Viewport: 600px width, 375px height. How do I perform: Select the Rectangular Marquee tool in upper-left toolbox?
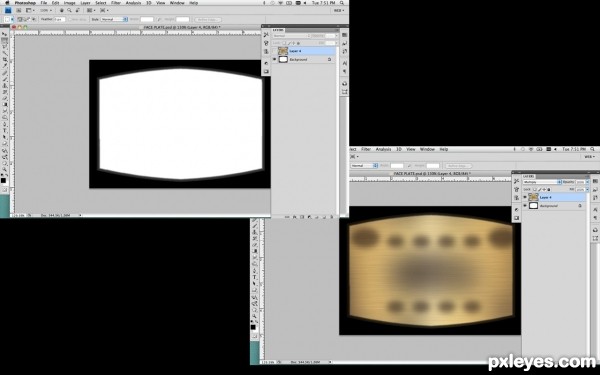coord(5,40)
